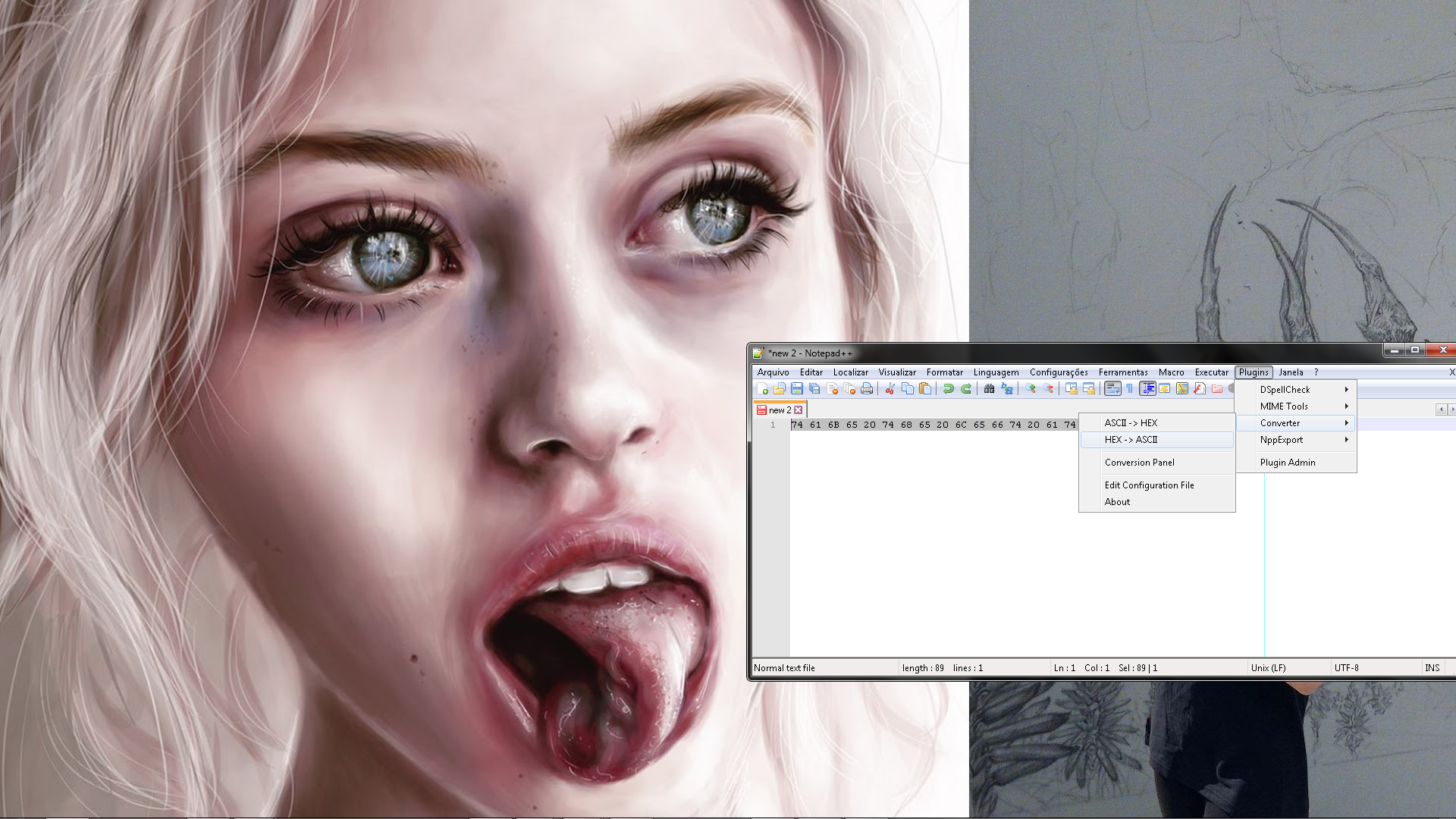The height and width of the screenshot is (819, 1456).
Task: Toggle word wrap toolbar button
Action: coord(1112,388)
